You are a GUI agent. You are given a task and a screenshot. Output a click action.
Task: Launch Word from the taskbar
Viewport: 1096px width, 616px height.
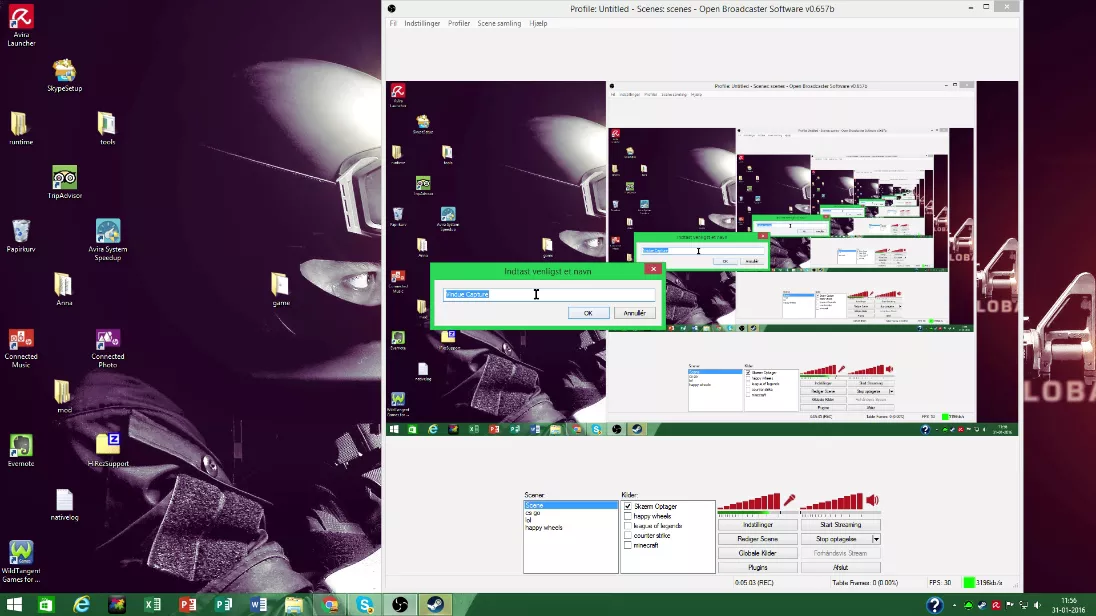tap(259, 604)
